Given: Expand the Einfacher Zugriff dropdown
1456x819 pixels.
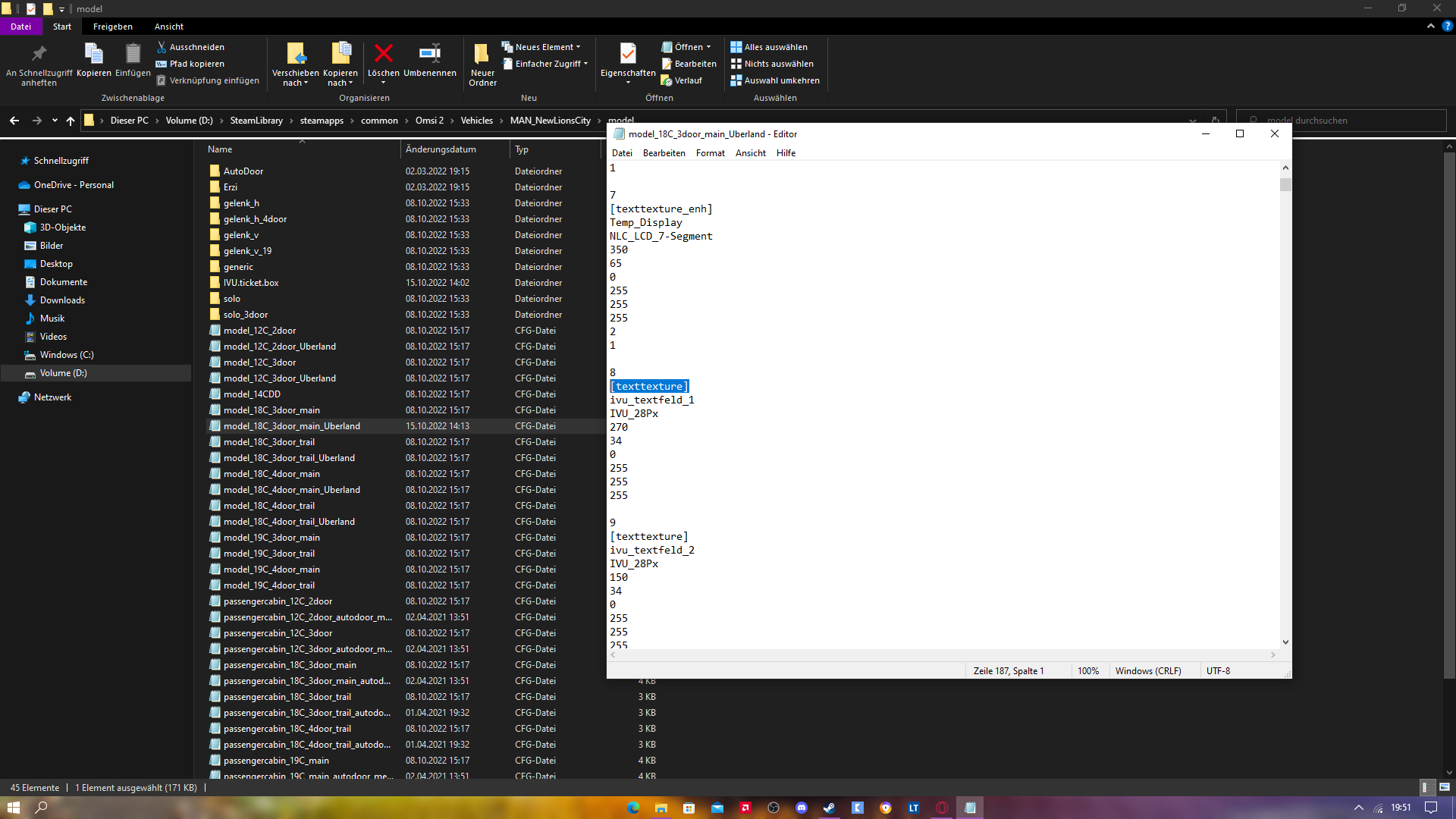Looking at the screenshot, I should click(546, 64).
